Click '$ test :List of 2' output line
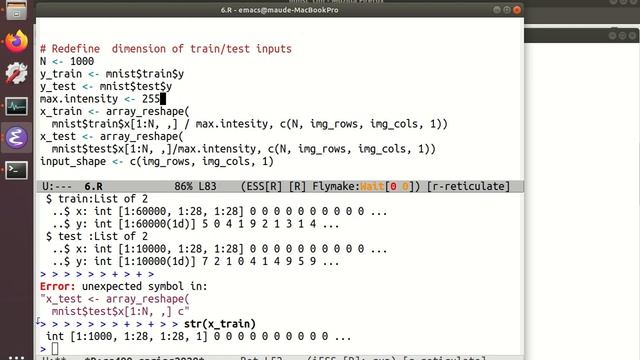This screenshot has height=360, width=640. pyautogui.click(x=97, y=236)
